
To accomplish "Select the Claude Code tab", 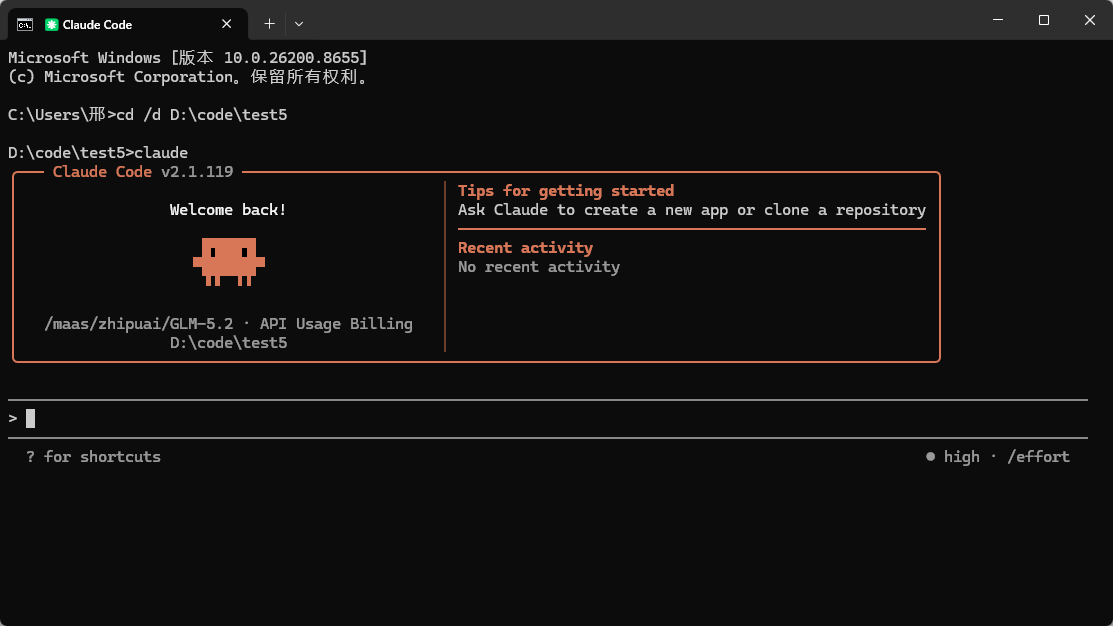I will tap(128, 24).
